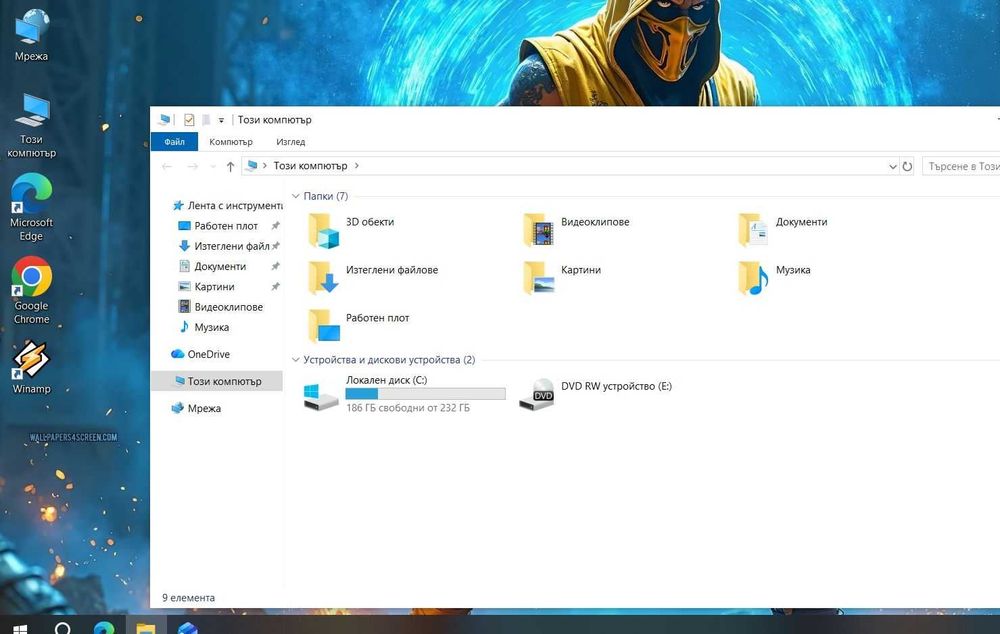Click File Explorer taskbar button
The width and height of the screenshot is (1000, 634).
point(145,626)
